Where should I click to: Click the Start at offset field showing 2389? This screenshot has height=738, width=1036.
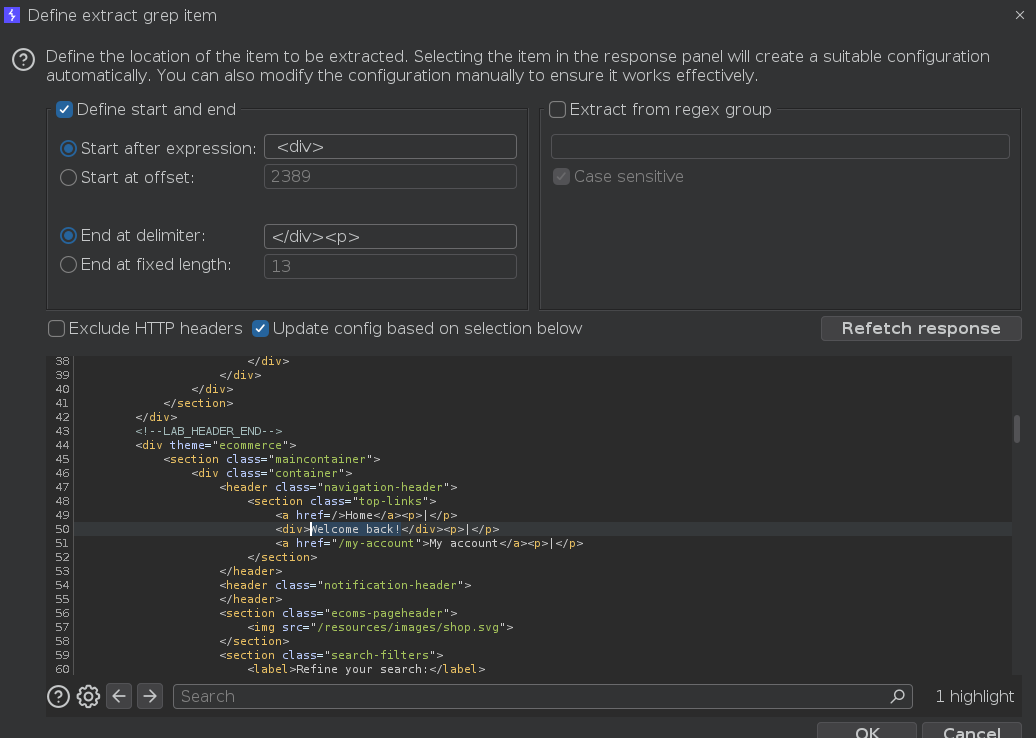coord(390,176)
